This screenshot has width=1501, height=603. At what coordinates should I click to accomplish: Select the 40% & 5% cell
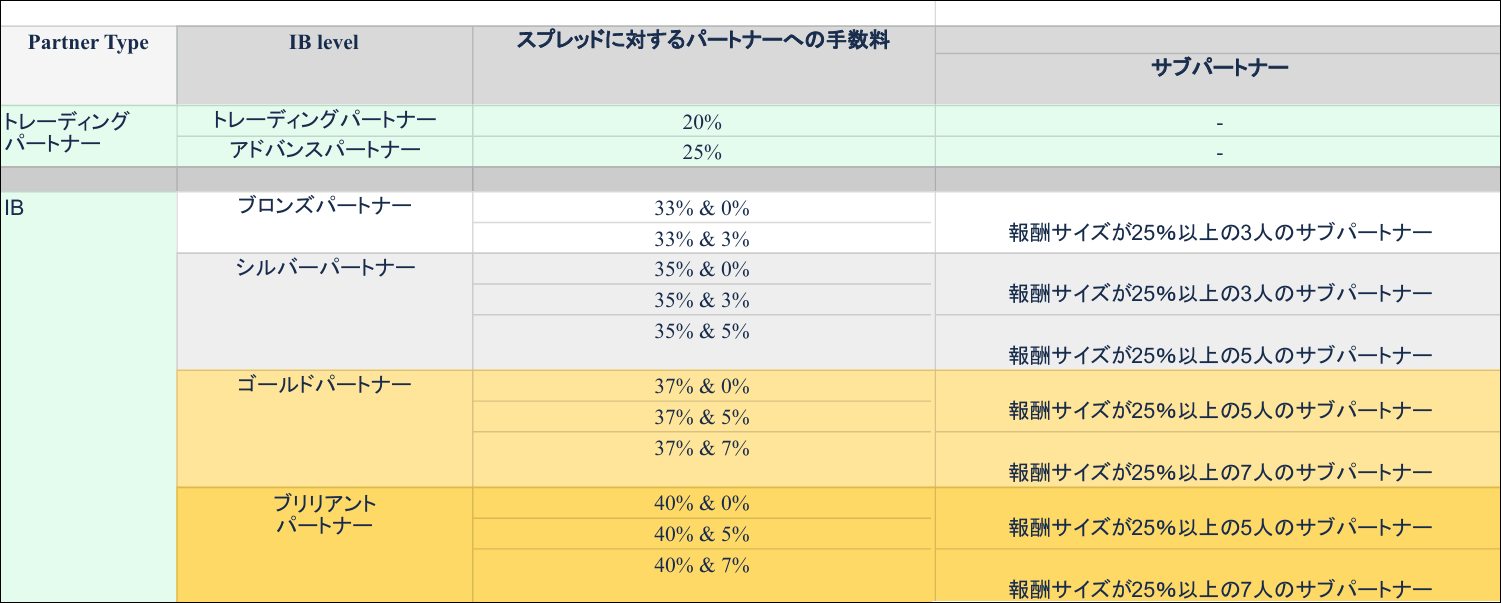tap(702, 534)
